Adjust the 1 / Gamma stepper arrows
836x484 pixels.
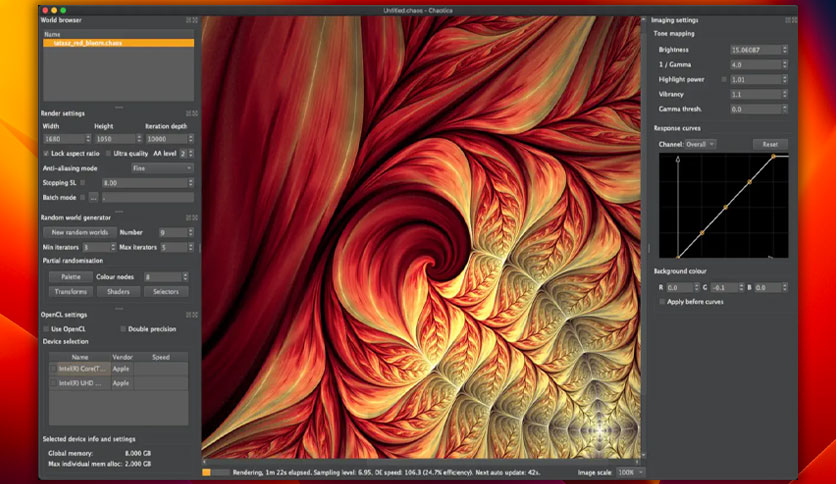784,64
